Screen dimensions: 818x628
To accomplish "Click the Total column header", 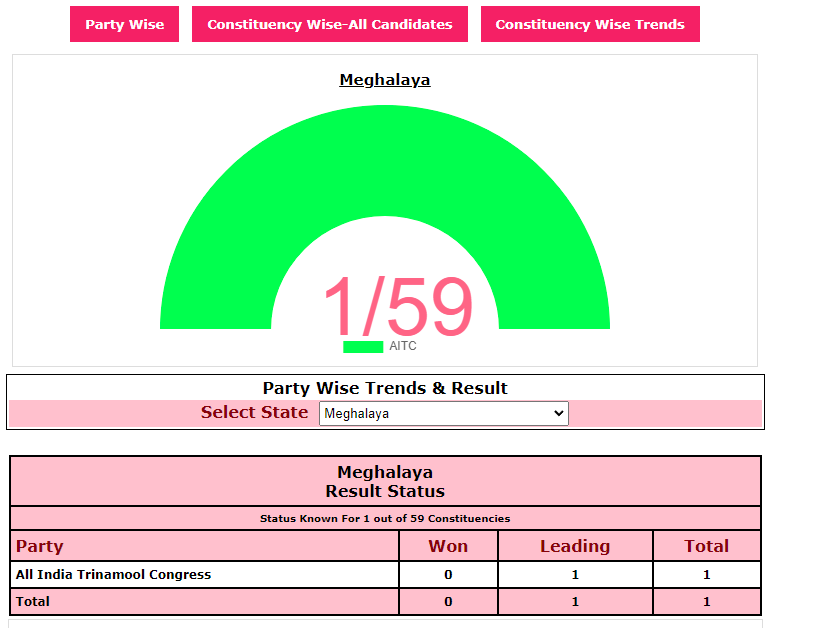I will [706, 546].
